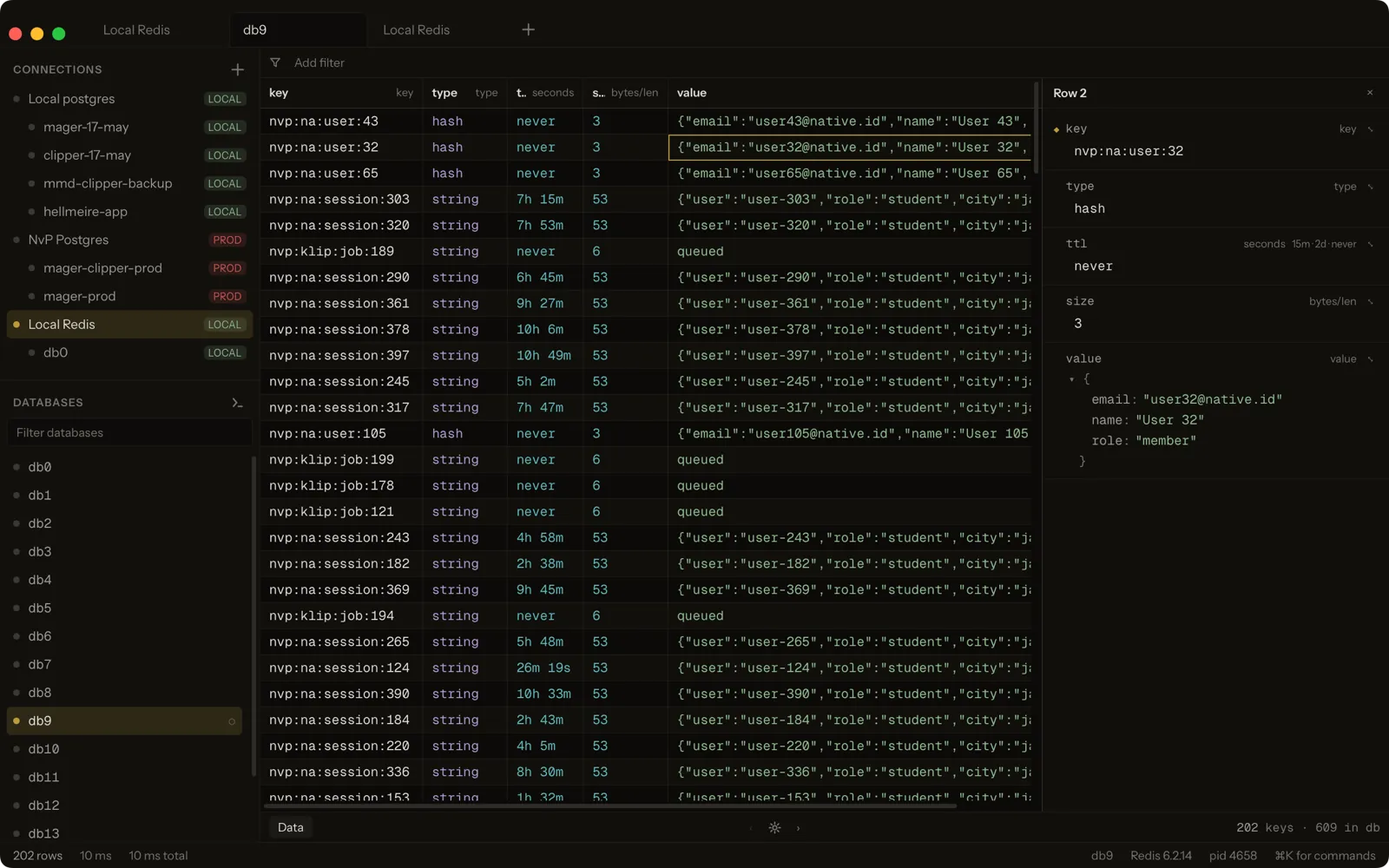
Task: Open mager-prod connection
Action: point(128,296)
